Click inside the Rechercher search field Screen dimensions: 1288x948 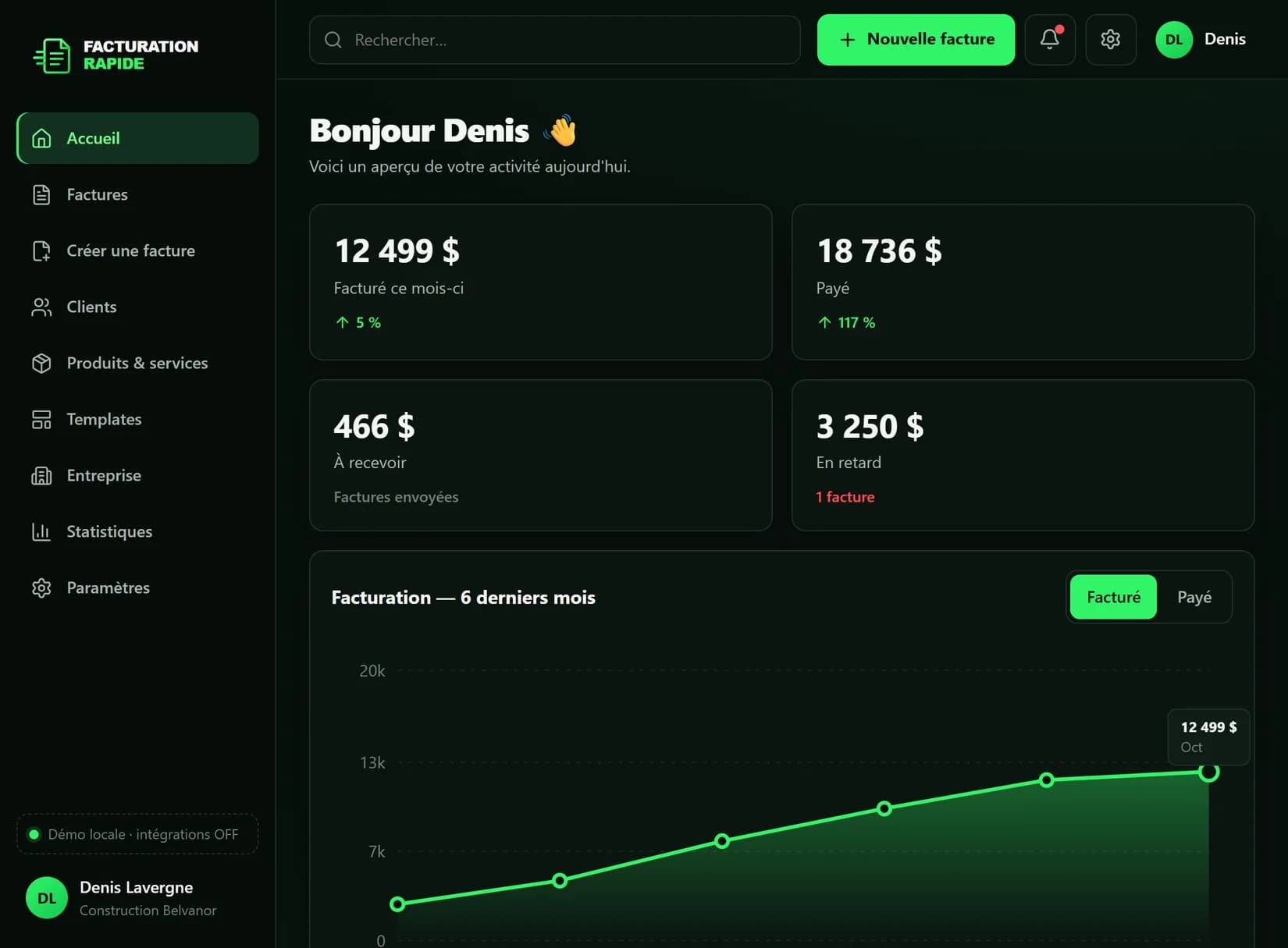point(554,40)
